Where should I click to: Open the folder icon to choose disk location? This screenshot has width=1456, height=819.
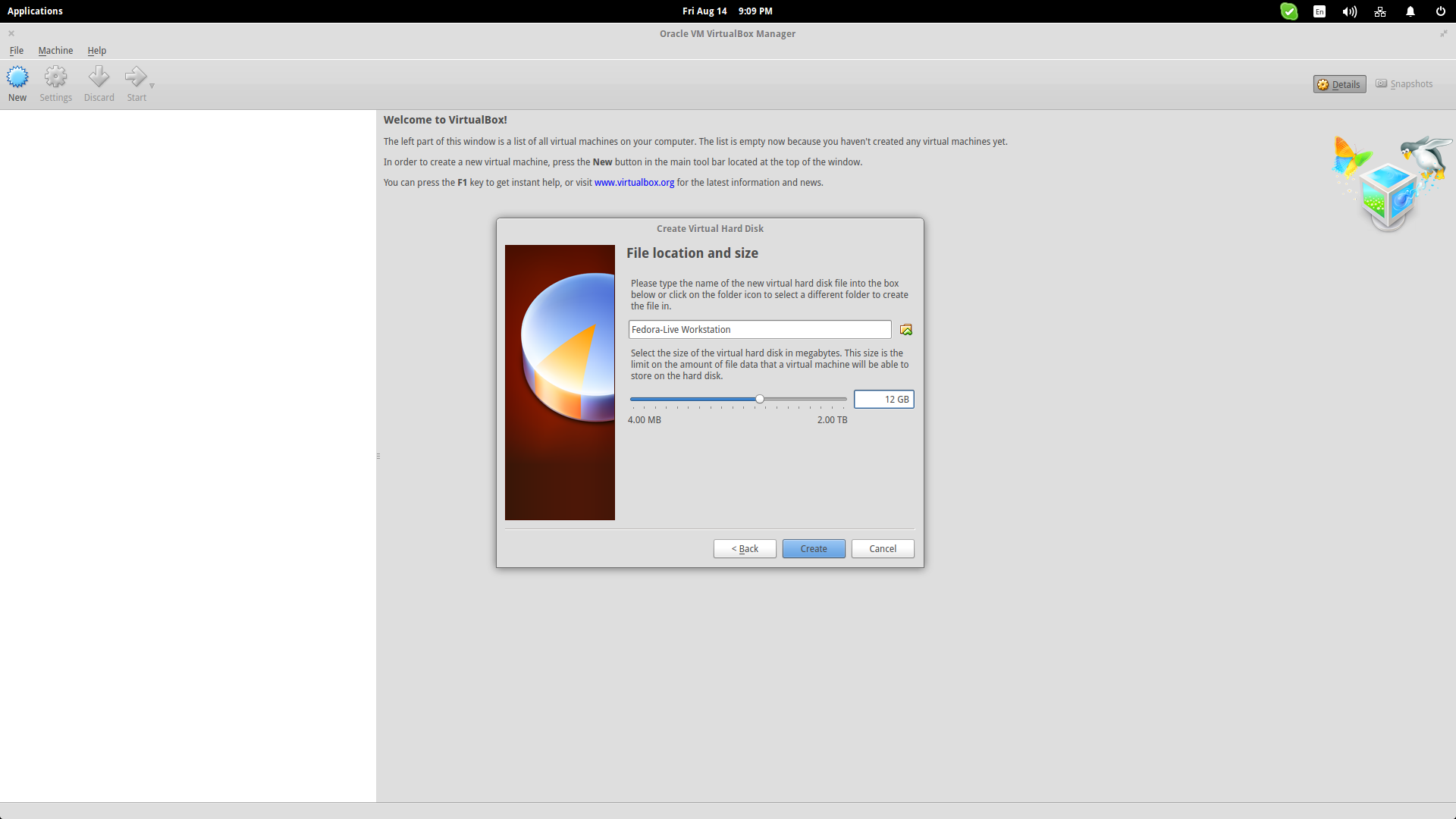coord(906,330)
